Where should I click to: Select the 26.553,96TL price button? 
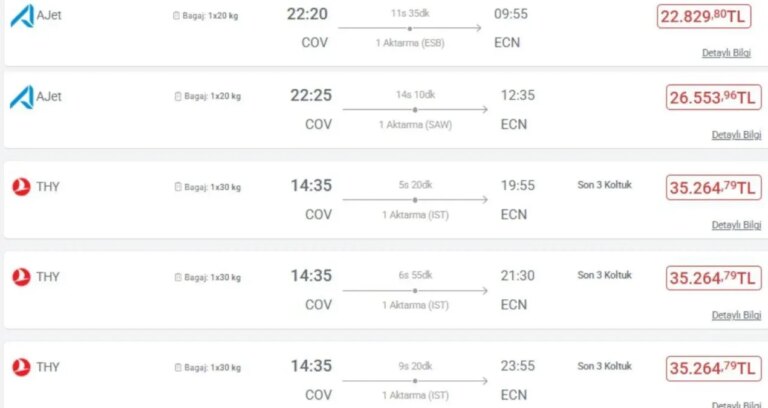(714, 97)
